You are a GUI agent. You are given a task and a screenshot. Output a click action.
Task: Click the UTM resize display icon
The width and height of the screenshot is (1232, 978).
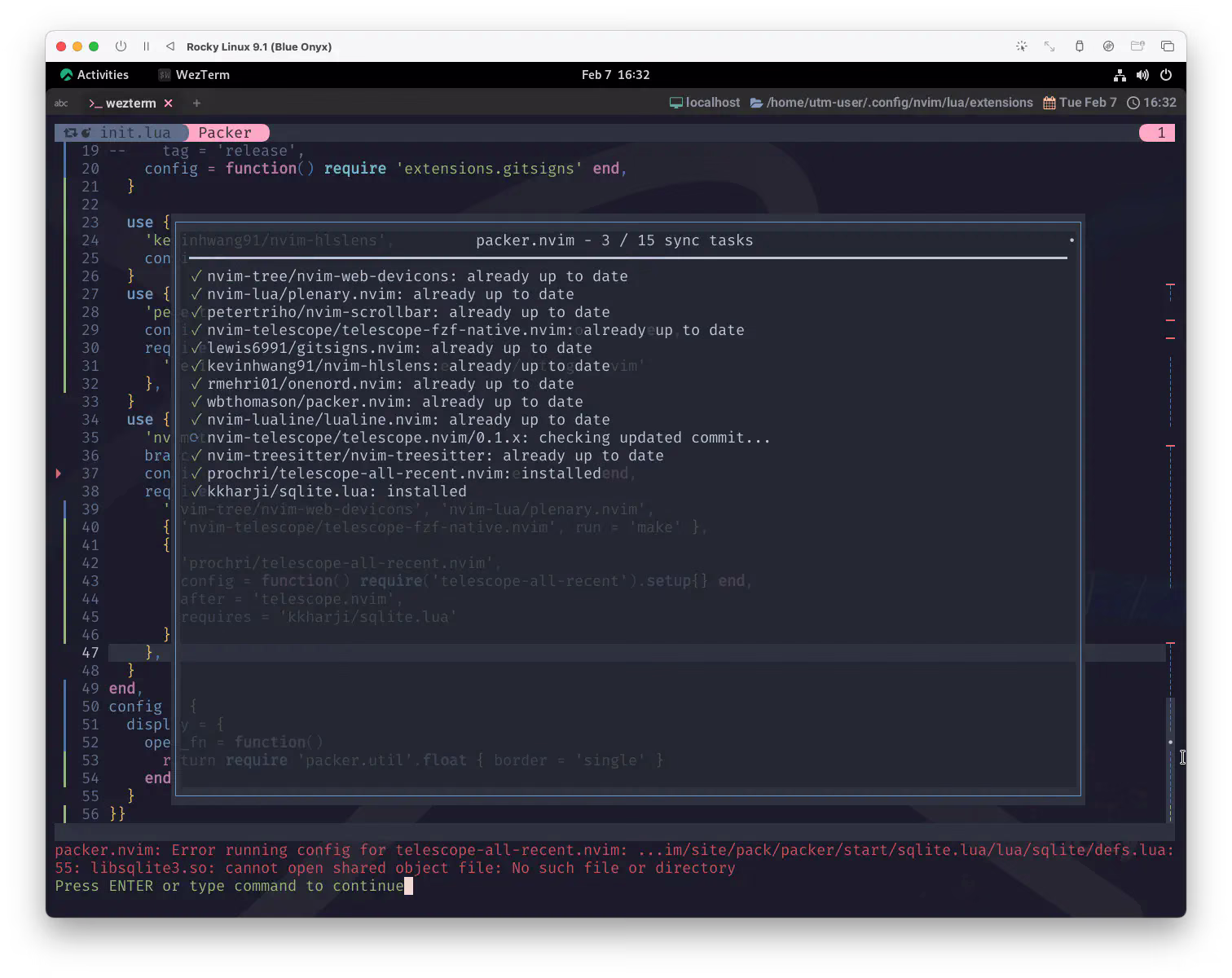pos(1049,46)
